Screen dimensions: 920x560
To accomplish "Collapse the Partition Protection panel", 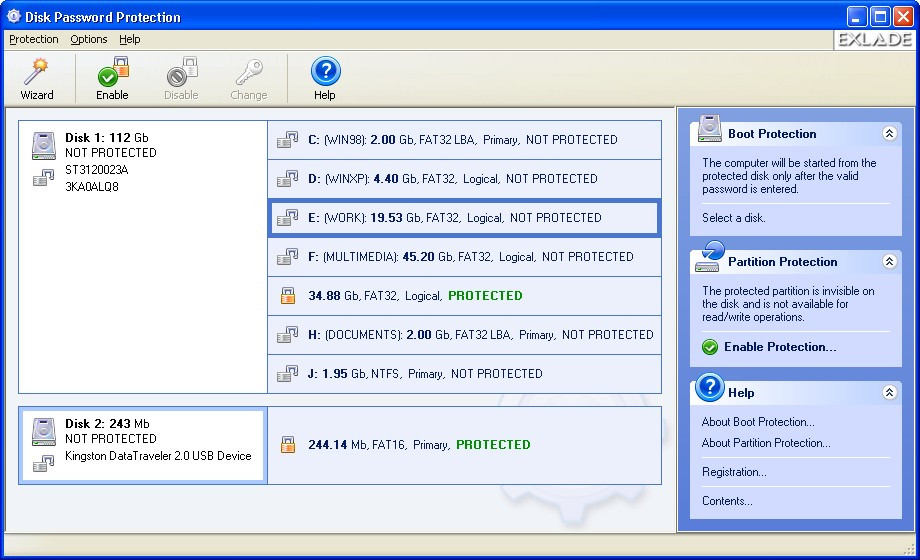I will (889, 261).
